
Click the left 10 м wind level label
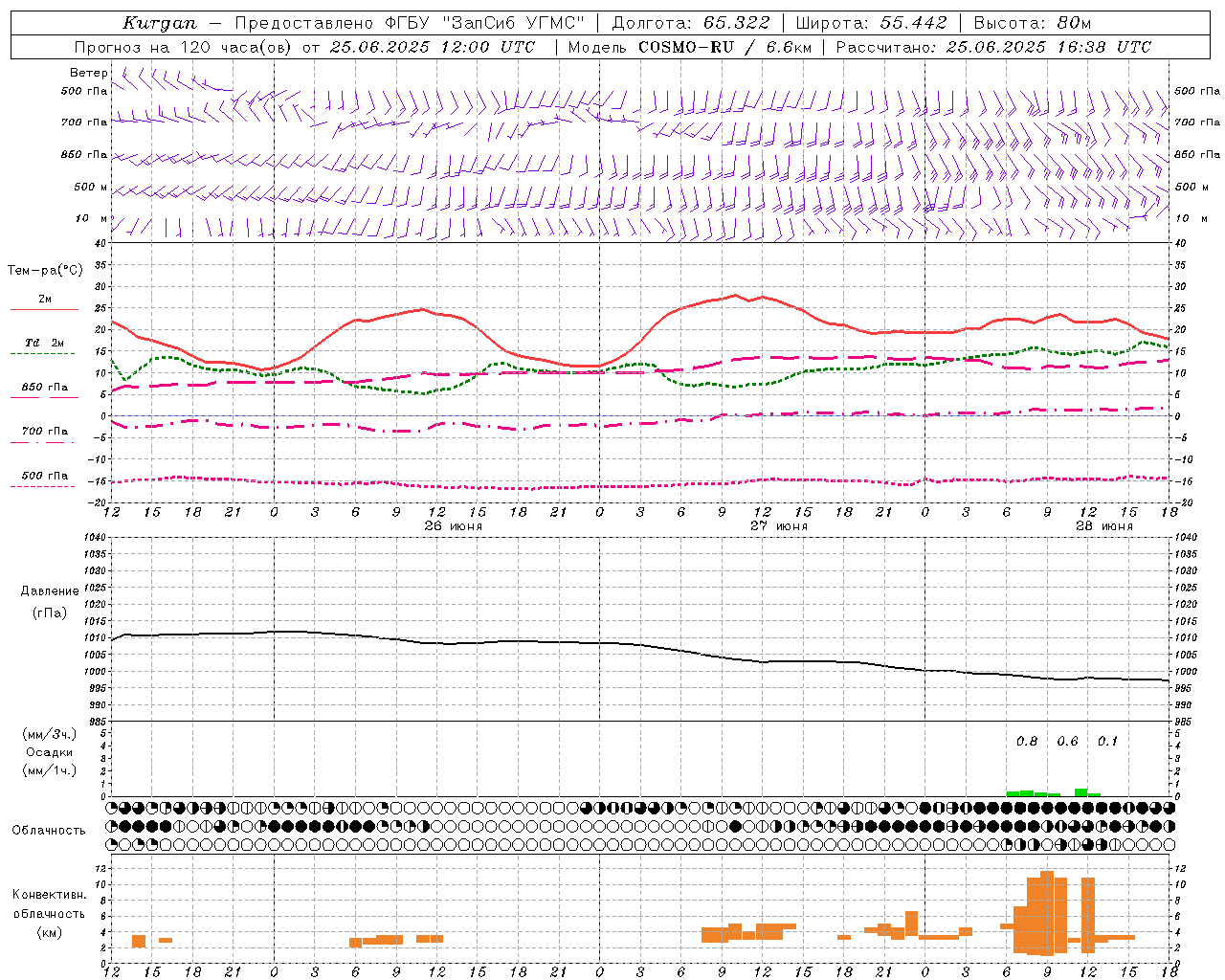pos(92,218)
